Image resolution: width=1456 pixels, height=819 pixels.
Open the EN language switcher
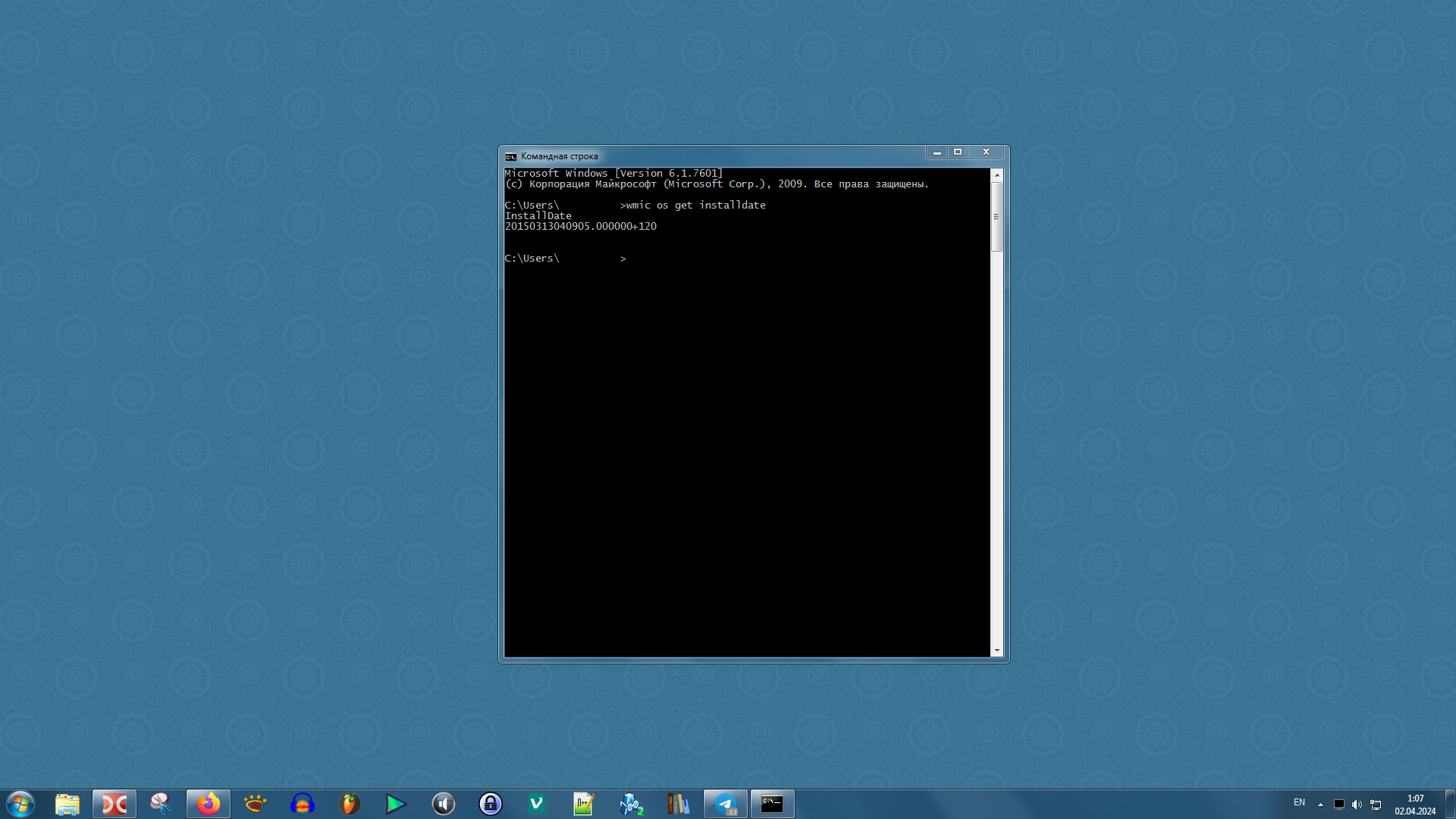point(1299,802)
